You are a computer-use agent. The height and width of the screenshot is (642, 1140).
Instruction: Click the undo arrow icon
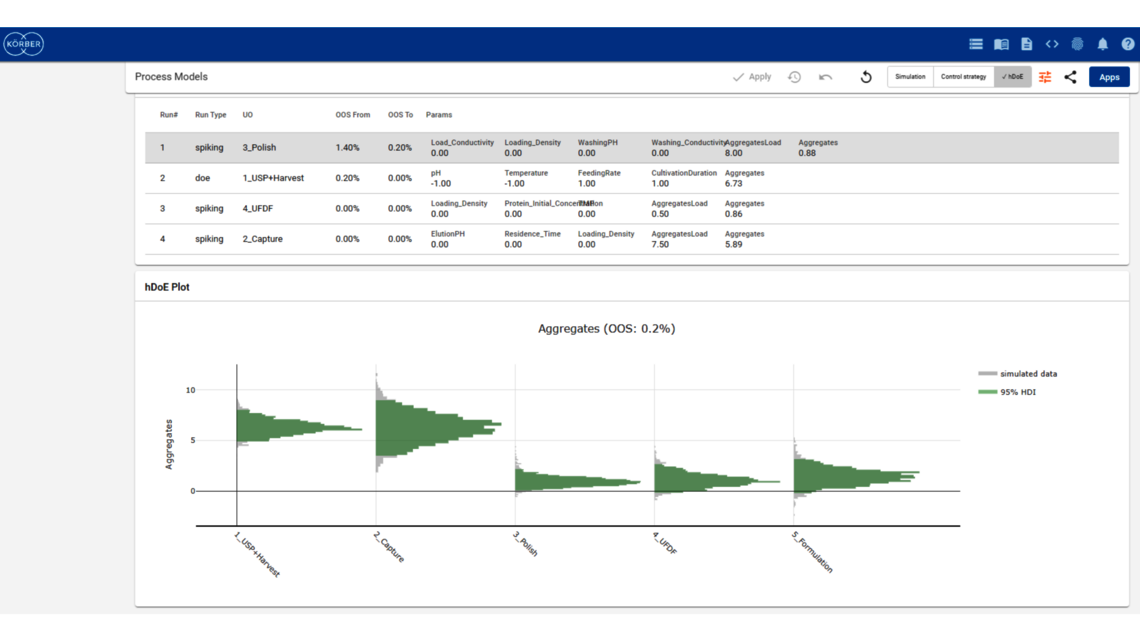[825, 77]
